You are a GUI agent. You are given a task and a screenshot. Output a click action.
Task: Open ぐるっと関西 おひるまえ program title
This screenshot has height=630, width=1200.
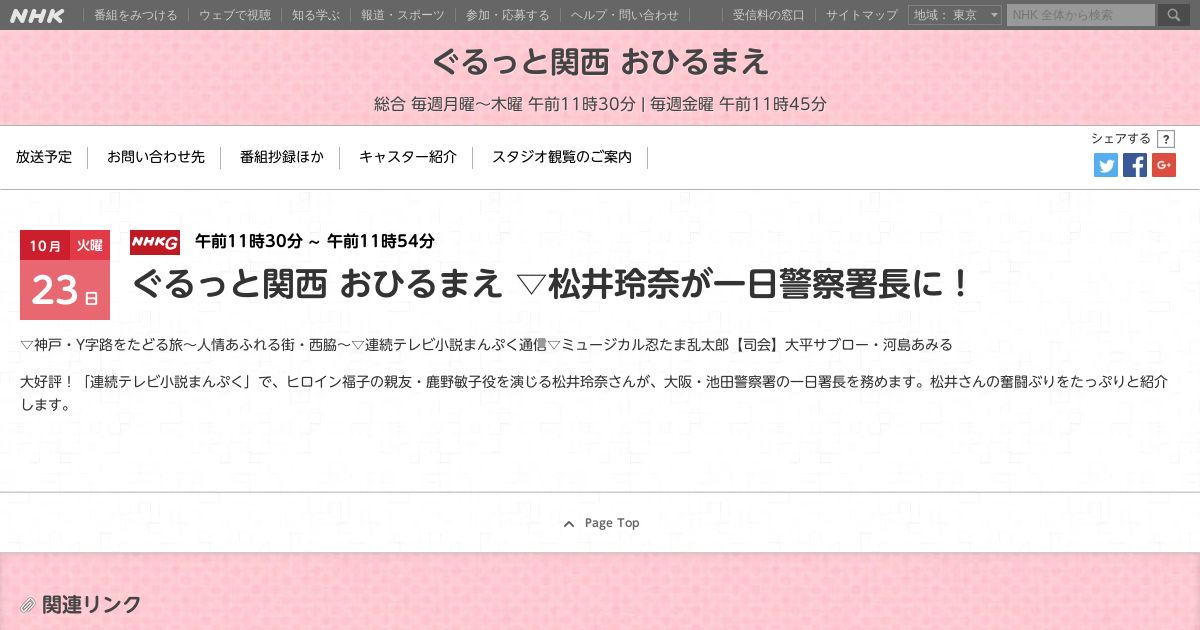[600, 62]
